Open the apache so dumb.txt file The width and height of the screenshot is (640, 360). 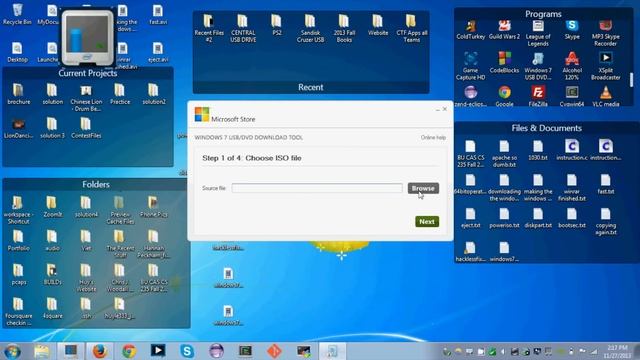(x=504, y=153)
